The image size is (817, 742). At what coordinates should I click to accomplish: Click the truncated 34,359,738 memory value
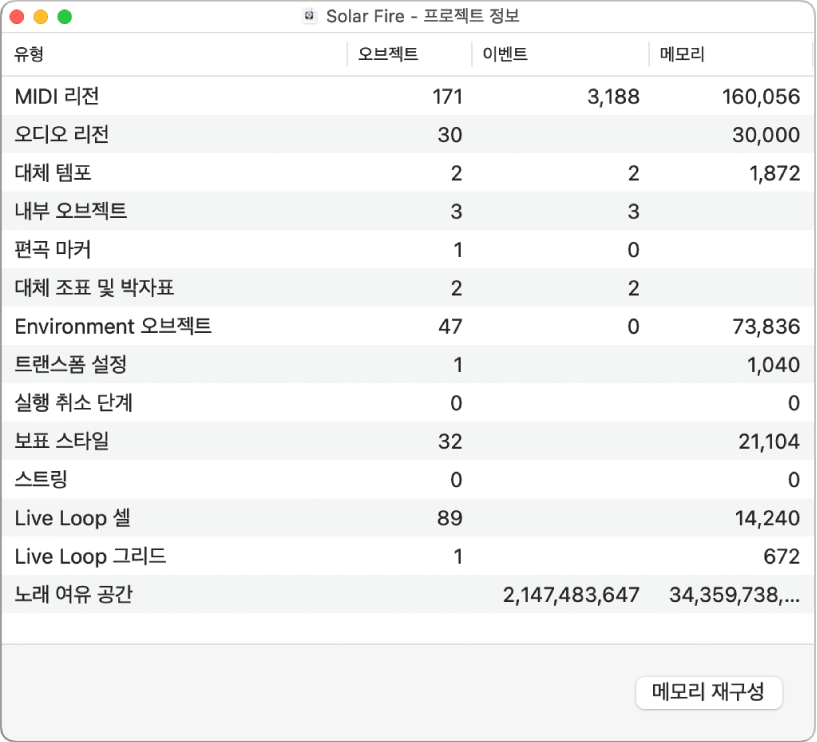point(735,595)
